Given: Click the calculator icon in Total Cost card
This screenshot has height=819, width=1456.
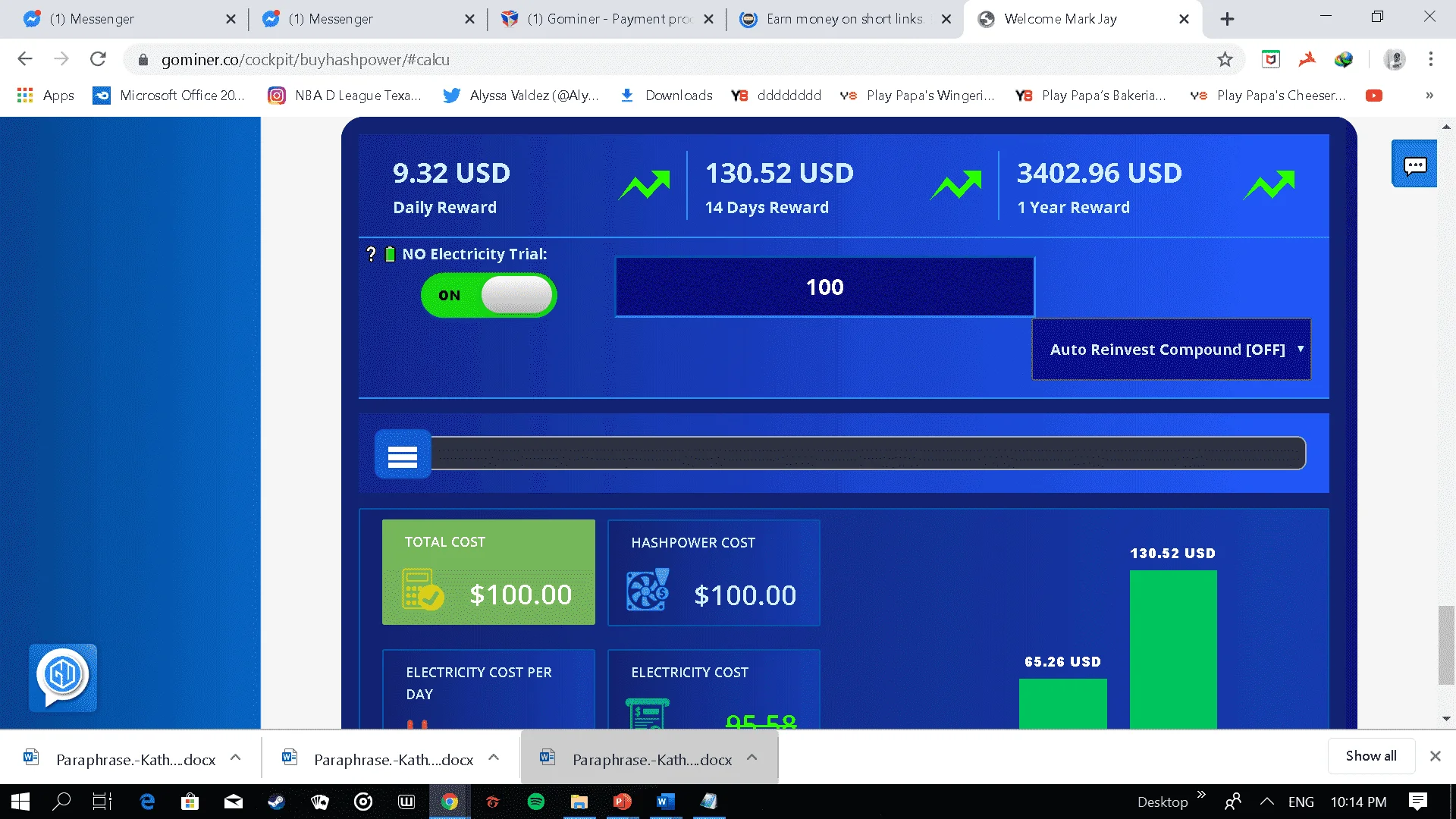Looking at the screenshot, I should [422, 589].
